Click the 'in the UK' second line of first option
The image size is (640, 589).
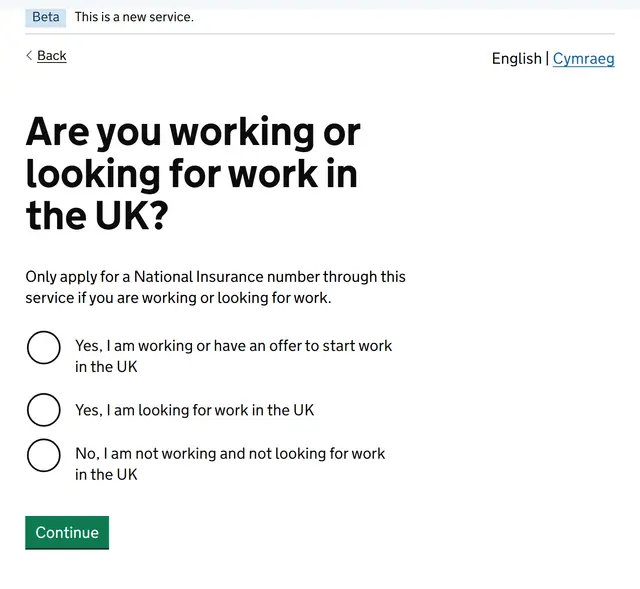(106, 367)
